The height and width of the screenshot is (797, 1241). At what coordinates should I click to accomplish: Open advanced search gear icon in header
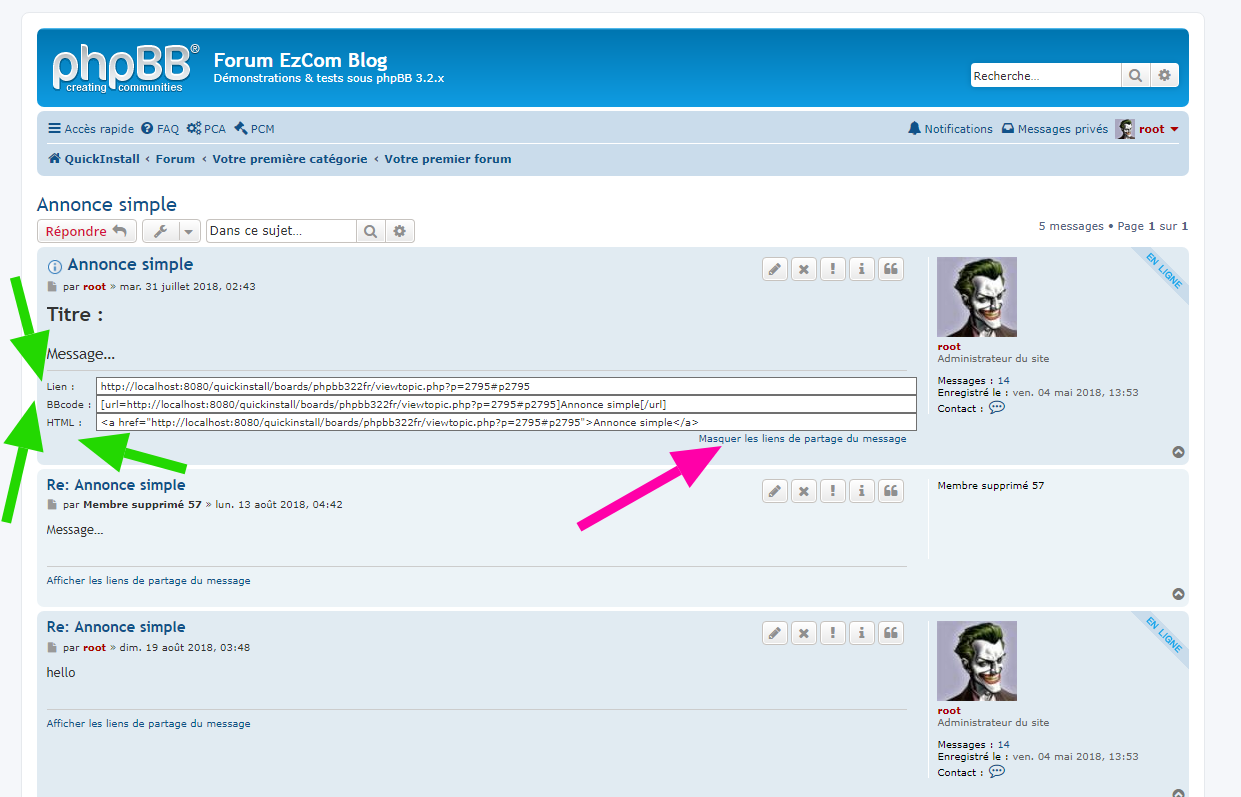[x=1164, y=75]
